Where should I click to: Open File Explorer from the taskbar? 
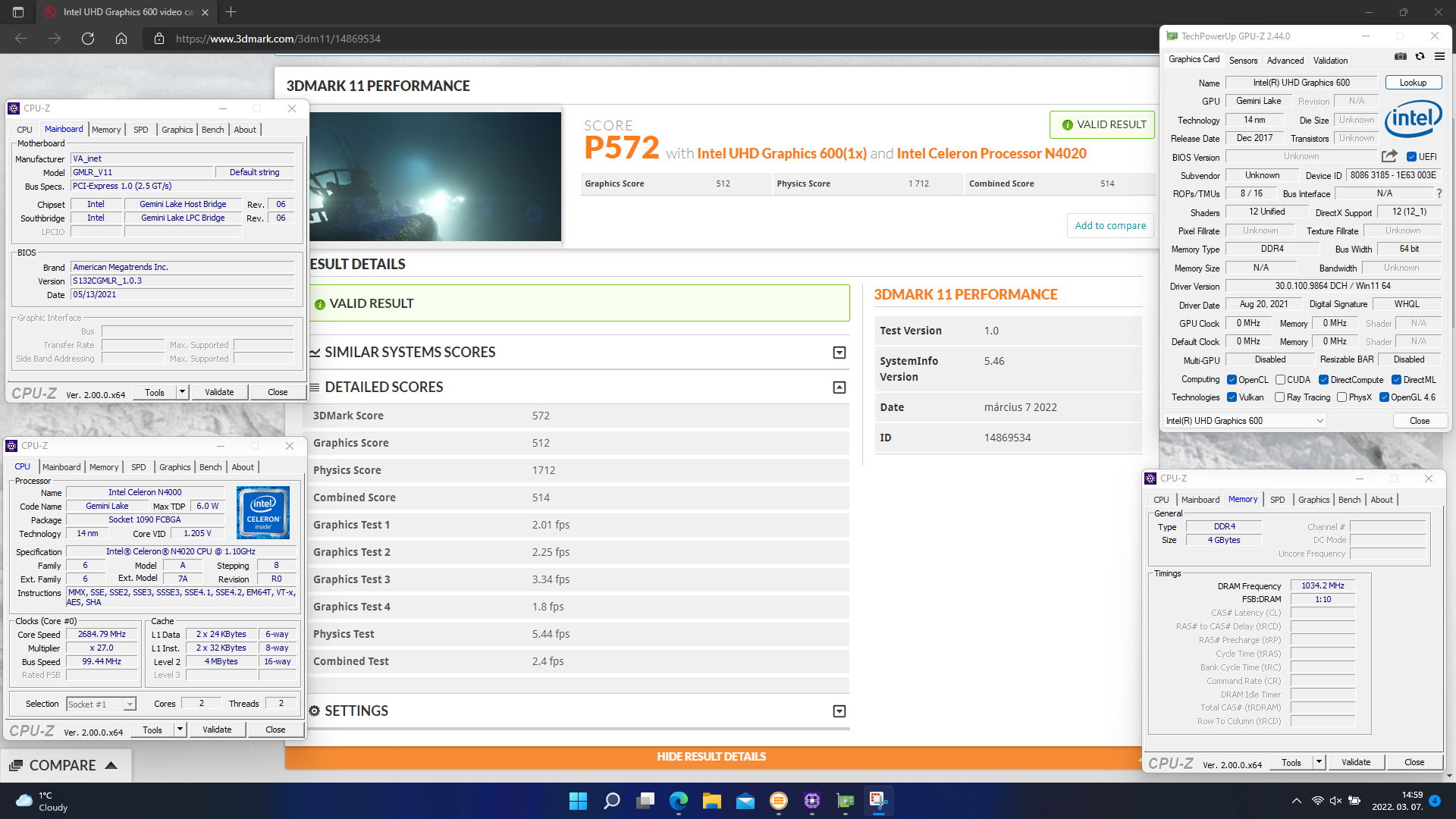click(711, 801)
